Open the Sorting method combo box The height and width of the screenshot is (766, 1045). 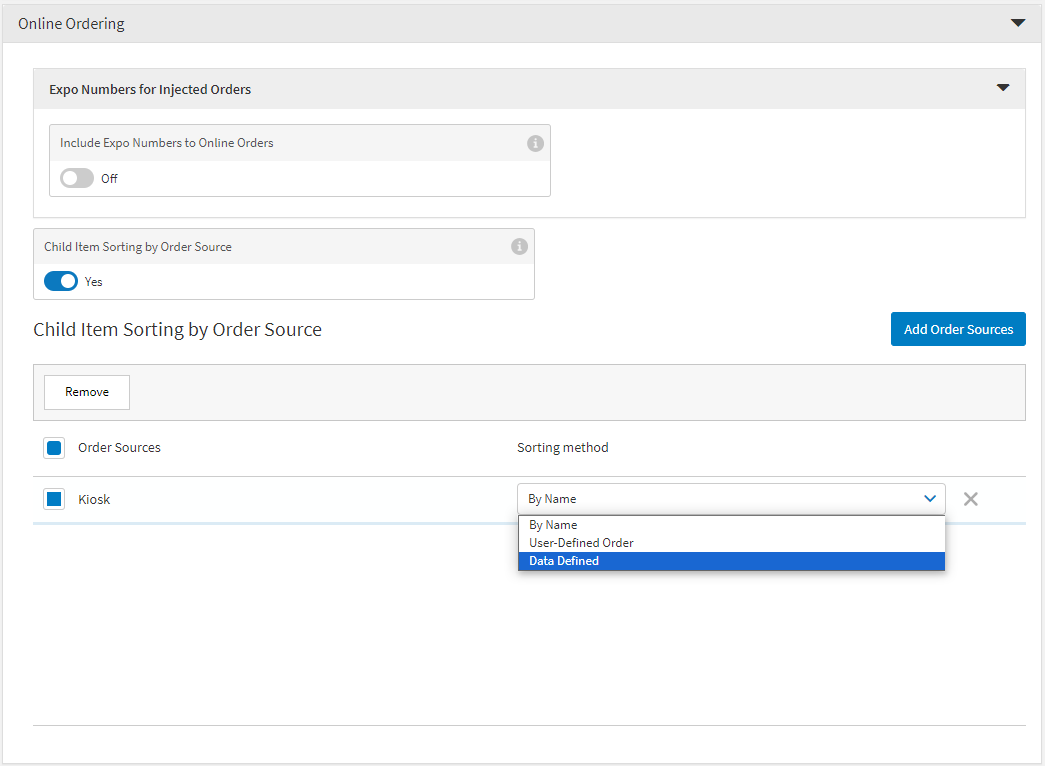click(730, 498)
